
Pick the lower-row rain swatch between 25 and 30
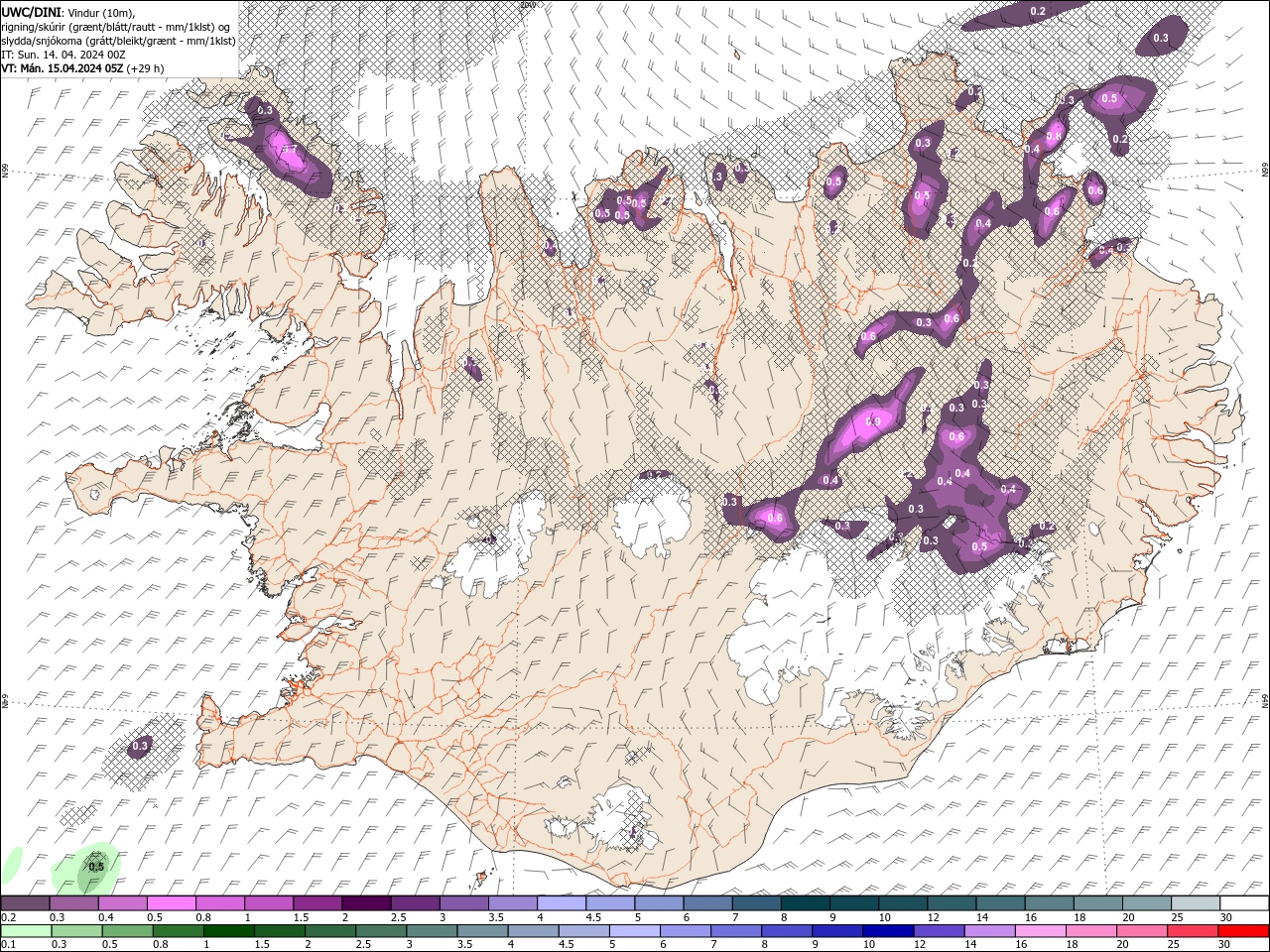(x=1191, y=931)
